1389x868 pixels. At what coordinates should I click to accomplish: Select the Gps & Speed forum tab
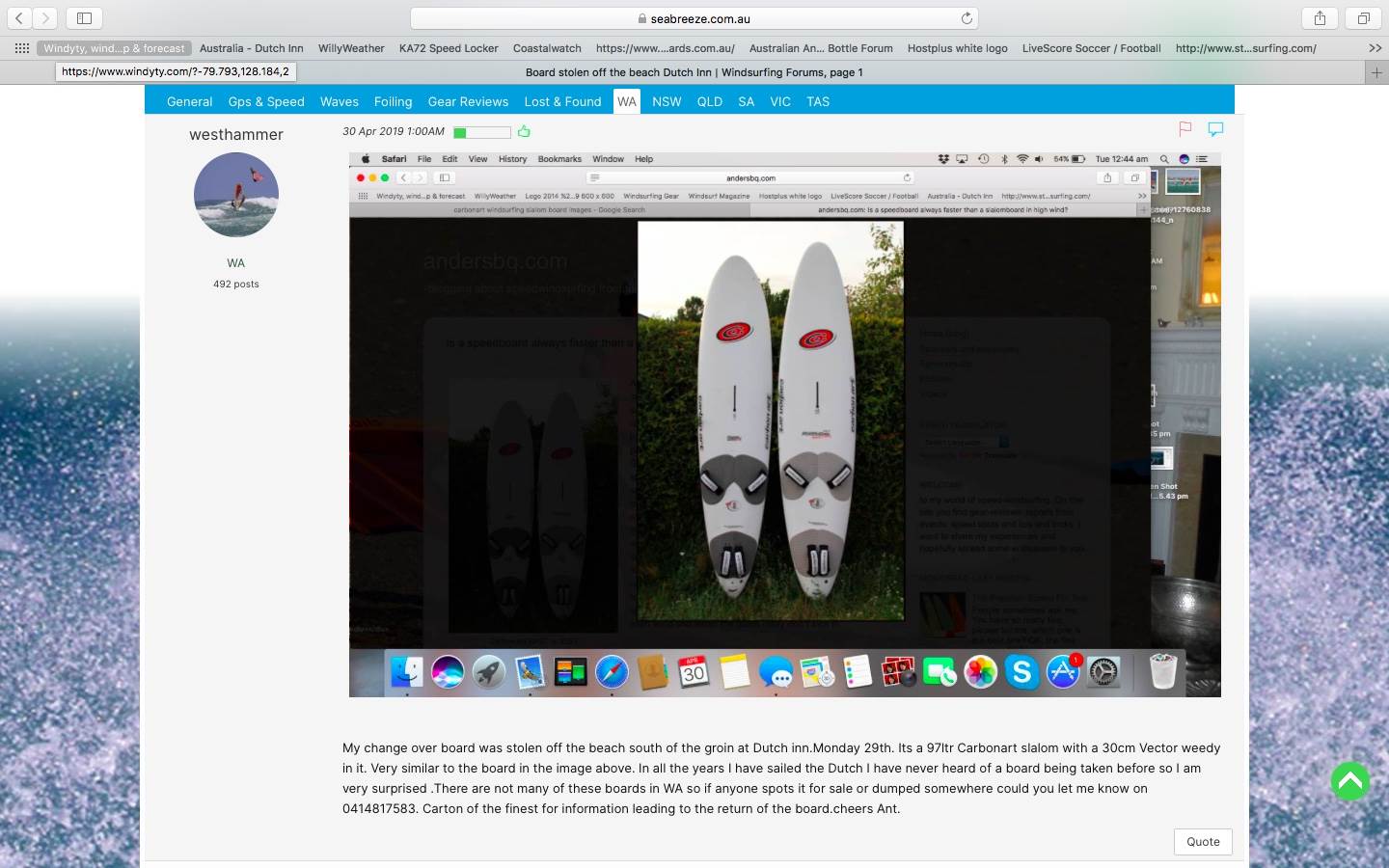click(266, 101)
